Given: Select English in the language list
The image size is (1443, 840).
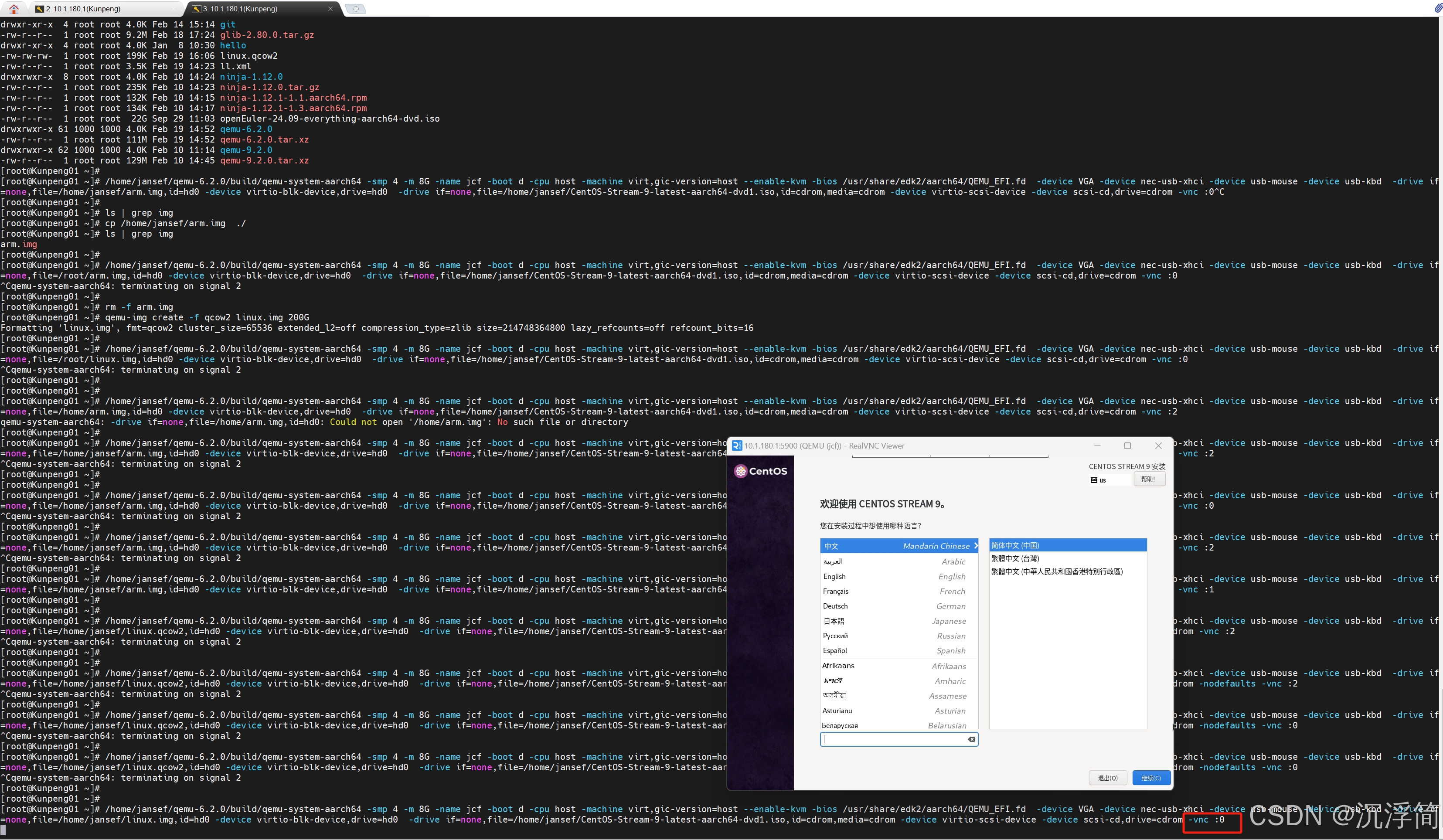Looking at the screenshot, I should (x=834, y=576).
